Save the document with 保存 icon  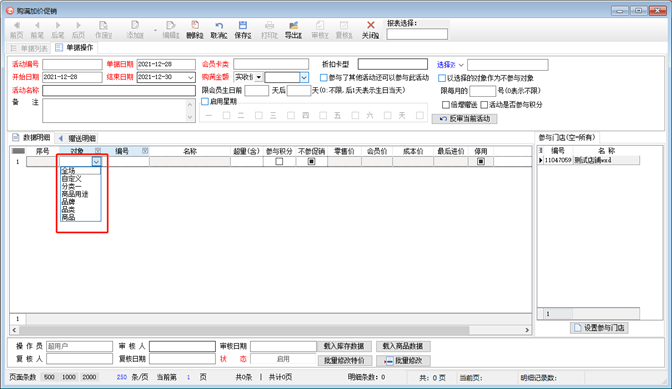pyautogui.click(x=243, y=25)
